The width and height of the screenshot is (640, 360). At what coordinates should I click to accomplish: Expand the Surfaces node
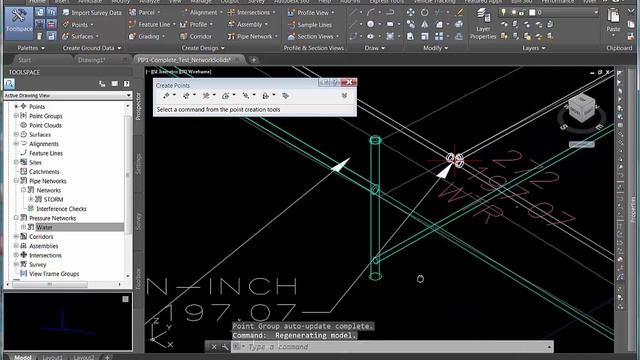[16, 134]
